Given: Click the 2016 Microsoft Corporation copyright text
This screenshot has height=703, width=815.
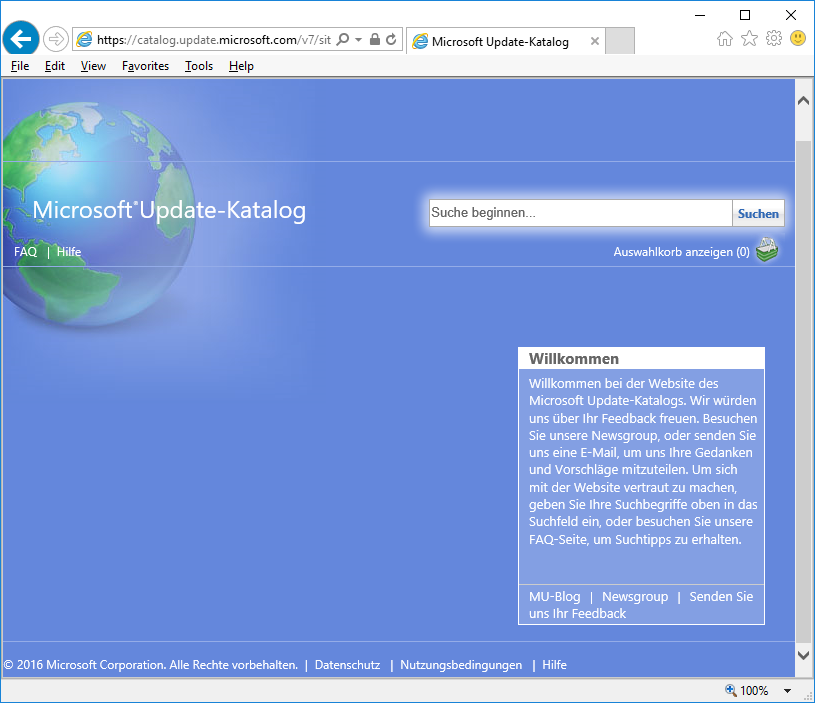Looking at the screenshot, I should [151, 665].
